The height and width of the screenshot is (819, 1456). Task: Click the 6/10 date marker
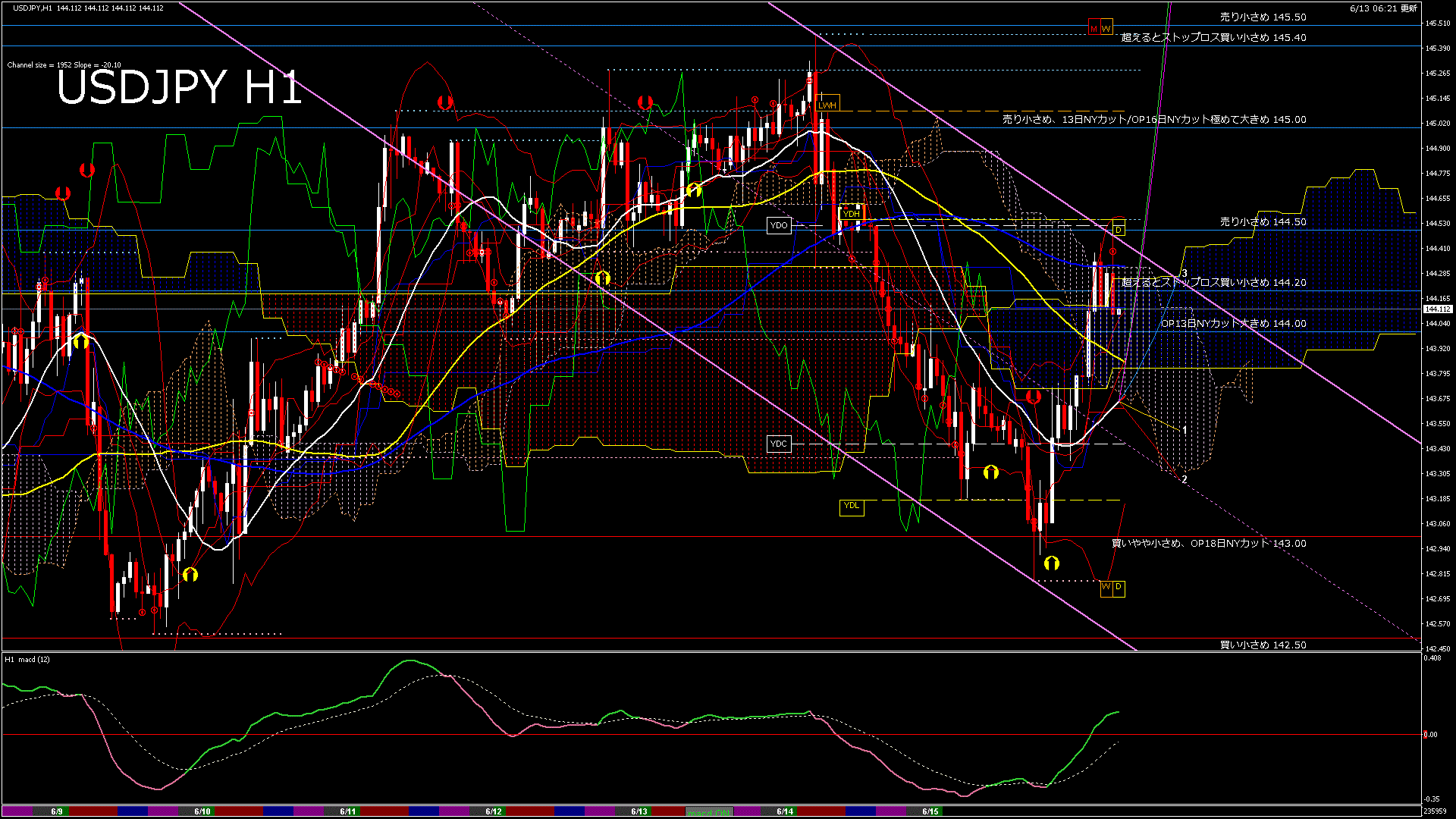202,811
